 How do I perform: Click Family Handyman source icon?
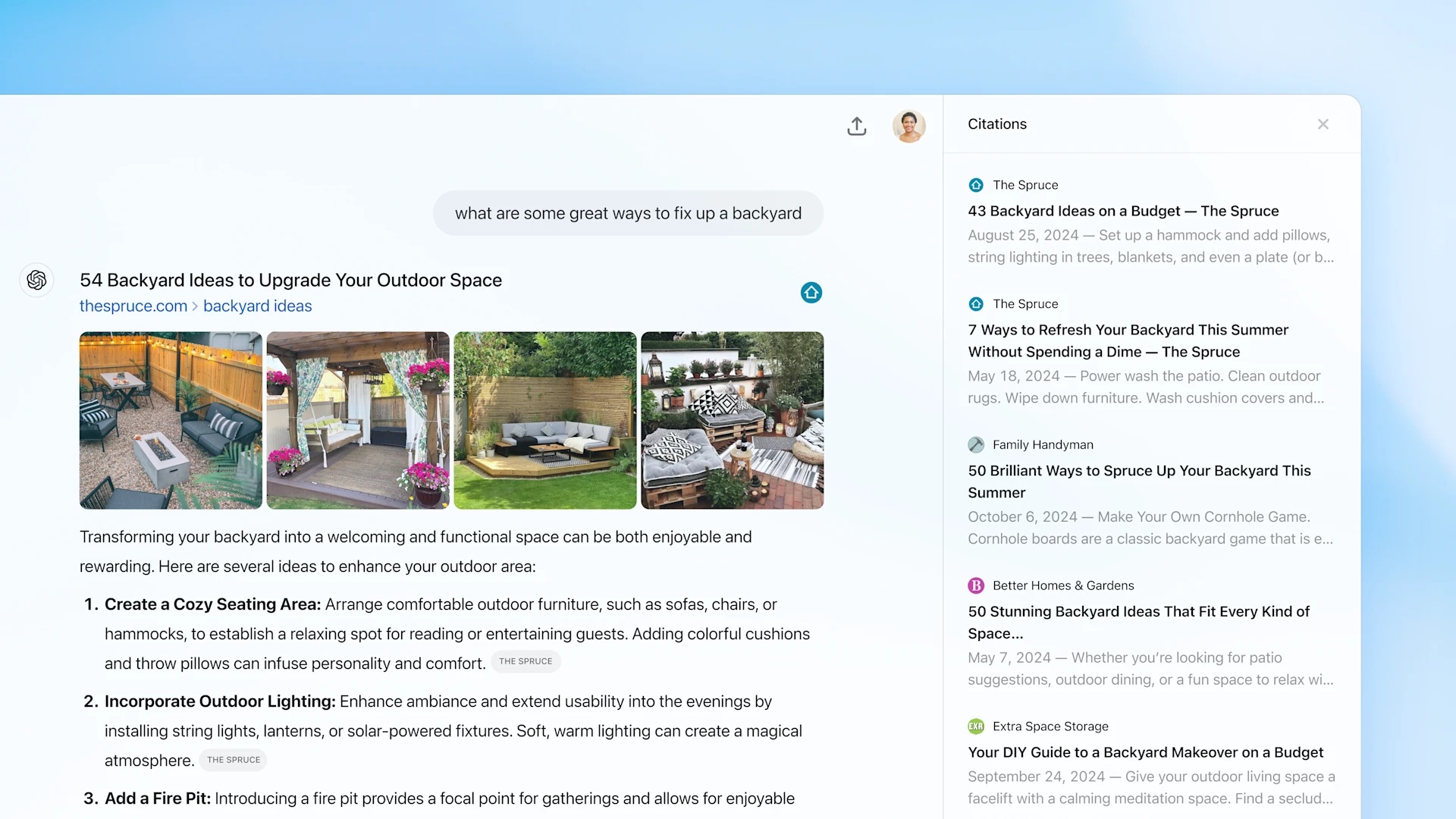[x=976, y=444]
